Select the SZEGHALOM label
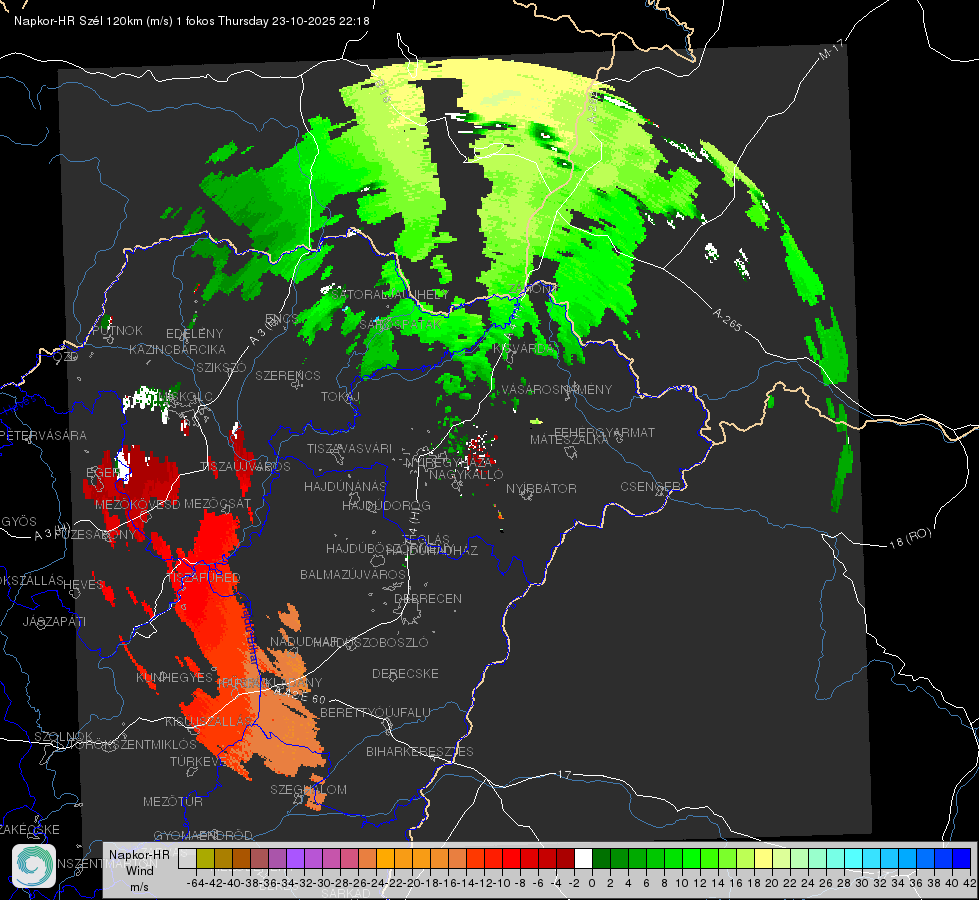 [308, 789]
